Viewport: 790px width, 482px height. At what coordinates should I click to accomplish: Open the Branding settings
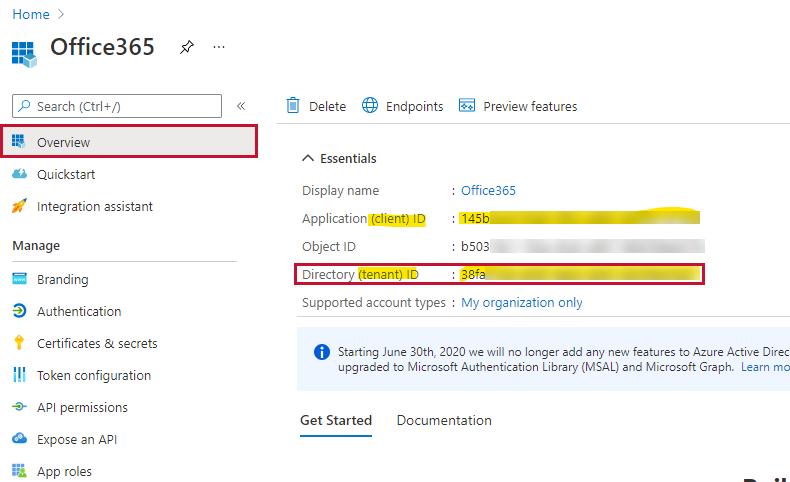pos(62,280)
